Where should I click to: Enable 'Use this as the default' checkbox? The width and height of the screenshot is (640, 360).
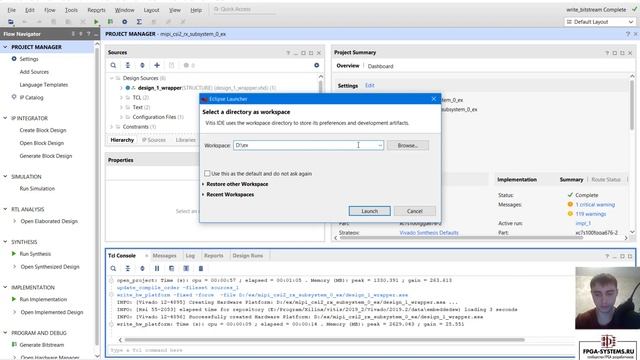point(207,173)
